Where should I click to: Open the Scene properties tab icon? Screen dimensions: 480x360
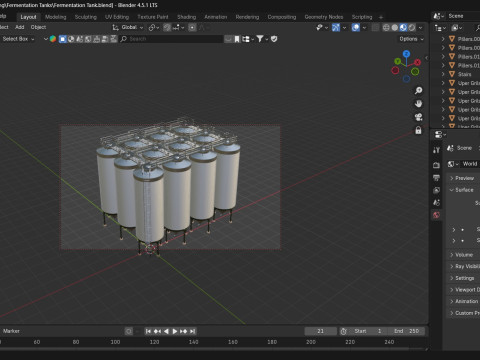436,203
